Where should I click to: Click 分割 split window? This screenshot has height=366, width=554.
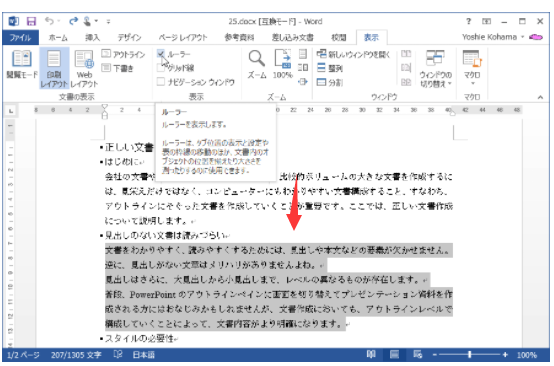[330, 82]
